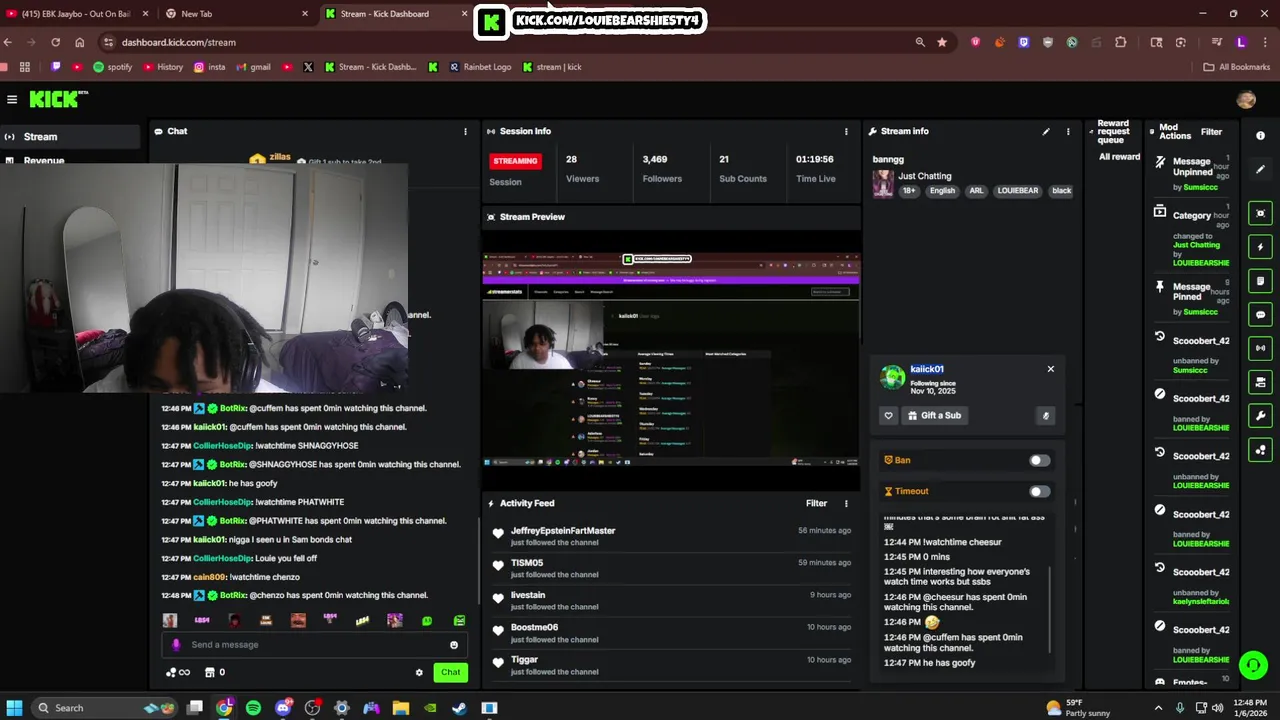Click cain809 username in chat
The image size is (1280, 720).
pyautogui.click(x=209, y=577)
